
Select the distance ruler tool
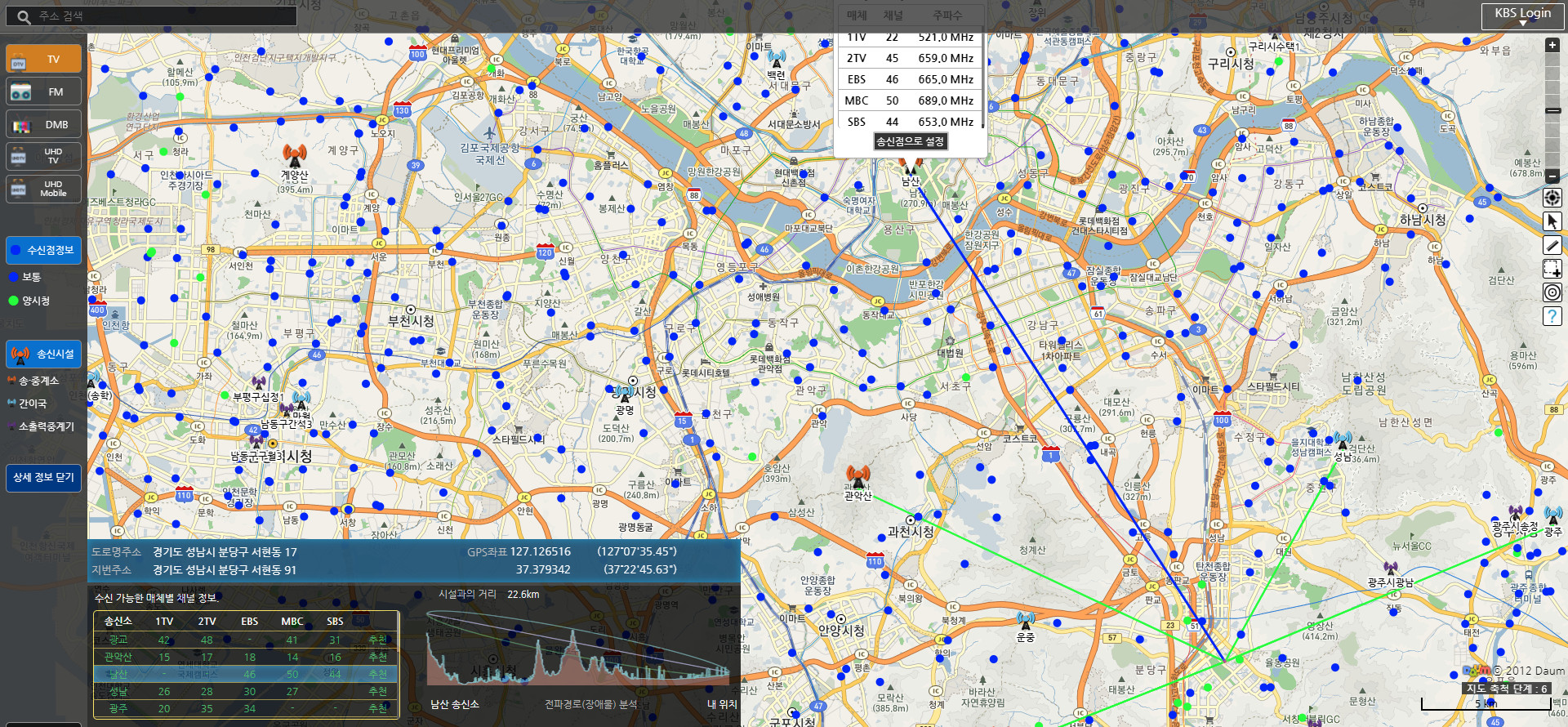pos(1552,245)
